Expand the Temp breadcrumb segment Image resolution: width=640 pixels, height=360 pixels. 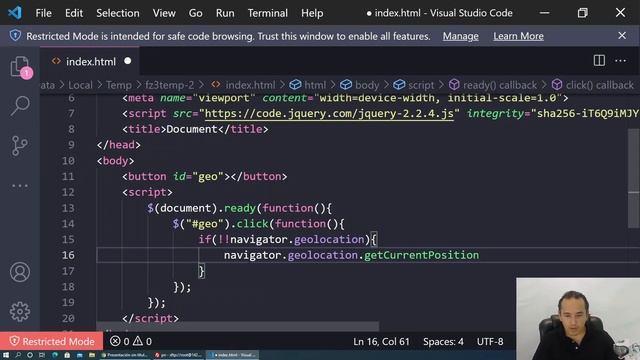tap(119, 85)
